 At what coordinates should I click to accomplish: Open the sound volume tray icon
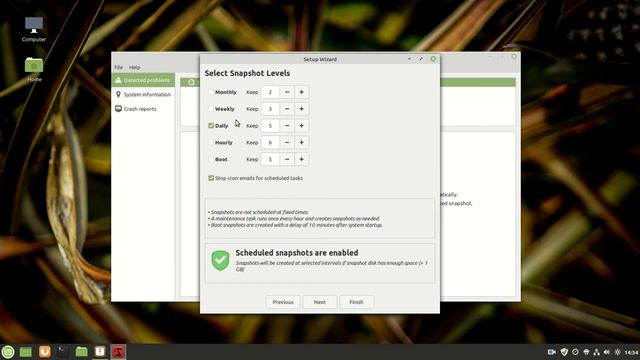607,352
